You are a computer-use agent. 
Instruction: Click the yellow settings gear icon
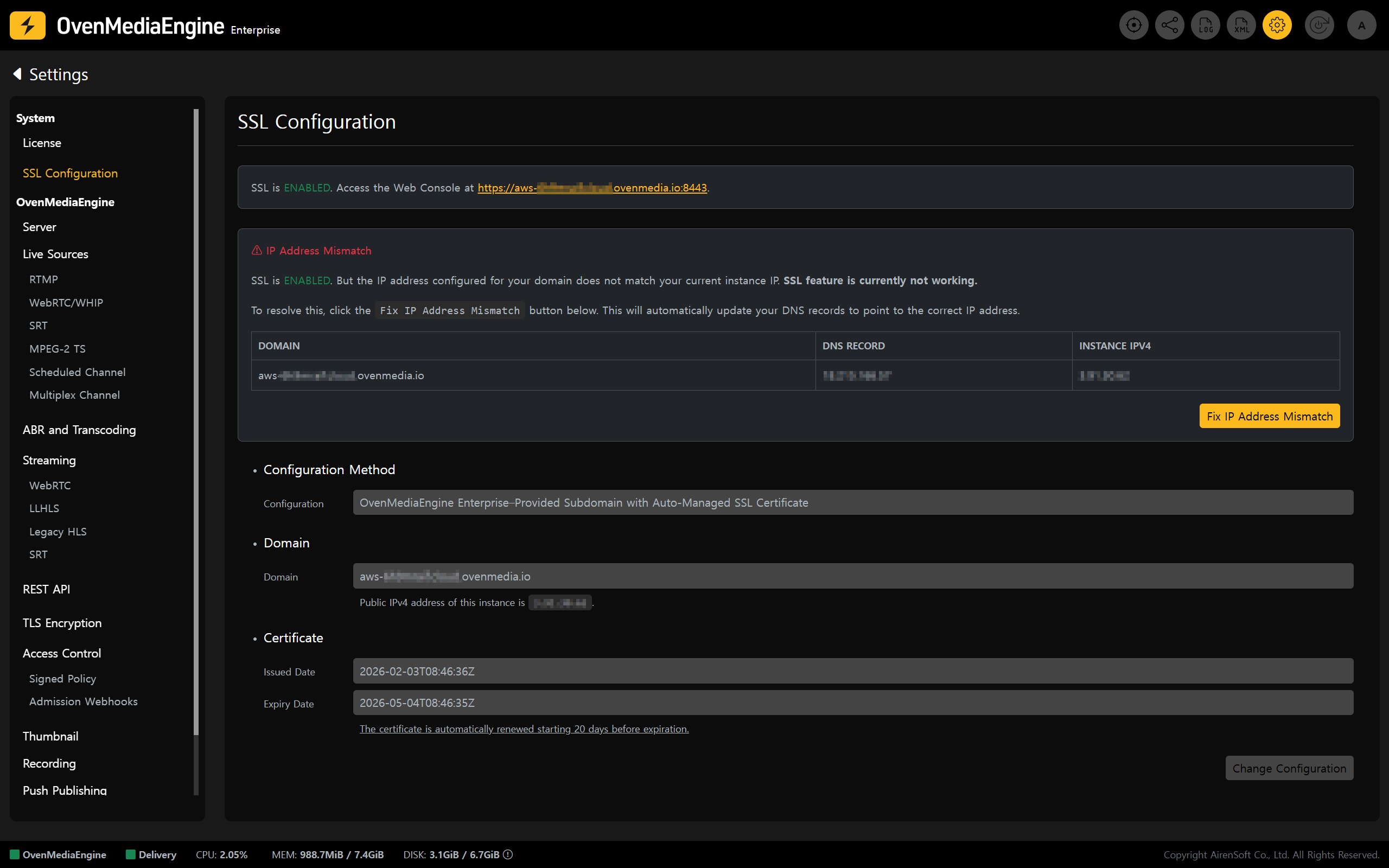coord(1277,25)
